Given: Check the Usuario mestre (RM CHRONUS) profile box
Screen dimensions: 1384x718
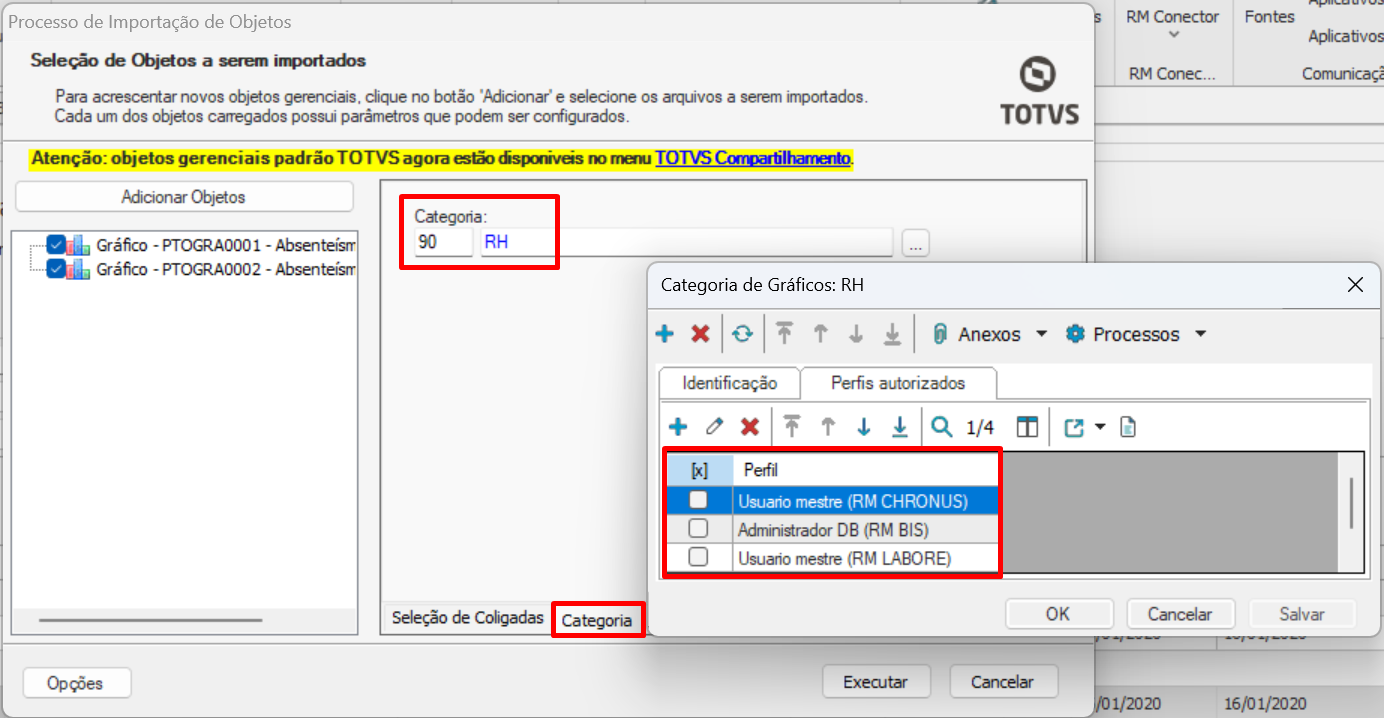Looking at the screenshot, I should coord(698,500).
